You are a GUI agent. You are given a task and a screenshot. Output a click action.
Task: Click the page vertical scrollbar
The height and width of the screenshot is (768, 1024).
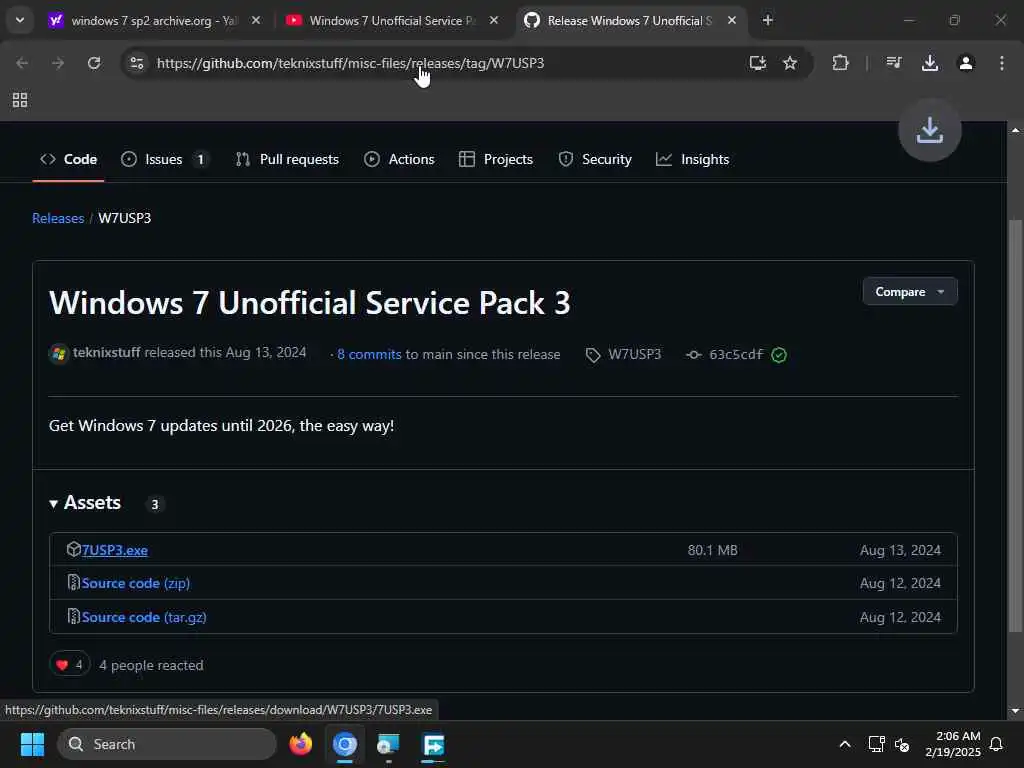click(1014, 424)
